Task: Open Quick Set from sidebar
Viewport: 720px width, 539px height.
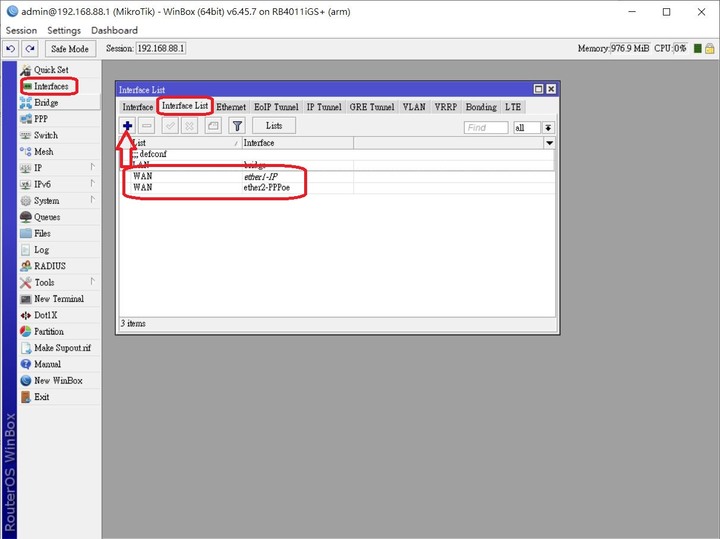Action: [x=51, y=70]
